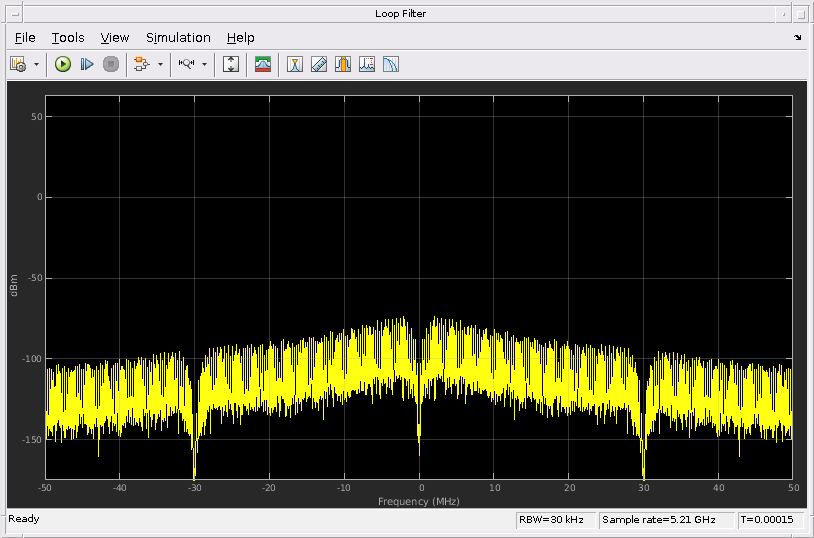
Task: Stop the simulation
Action: click(111, 64)
